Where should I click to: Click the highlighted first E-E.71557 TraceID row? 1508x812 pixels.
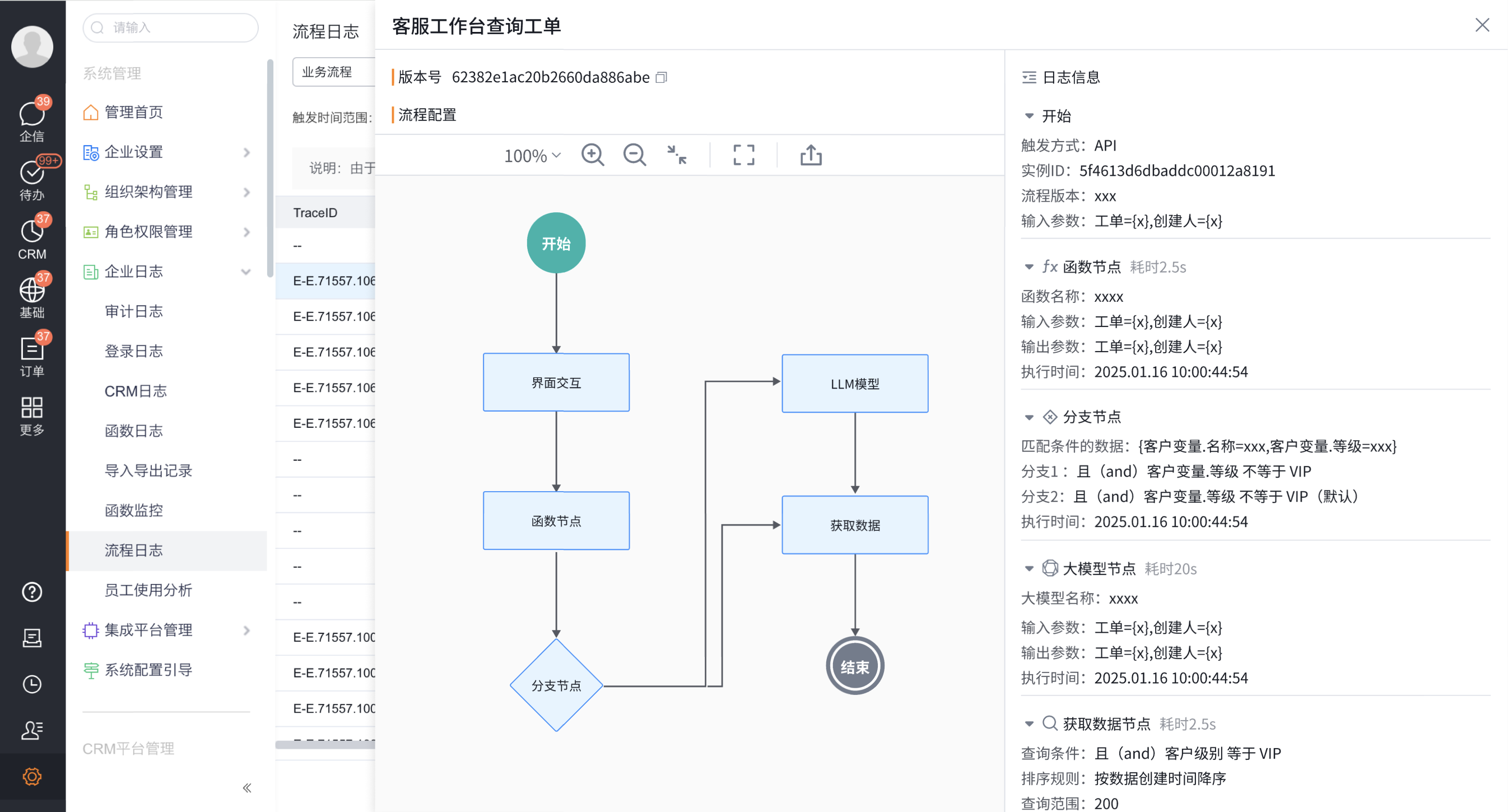(325, 281)
